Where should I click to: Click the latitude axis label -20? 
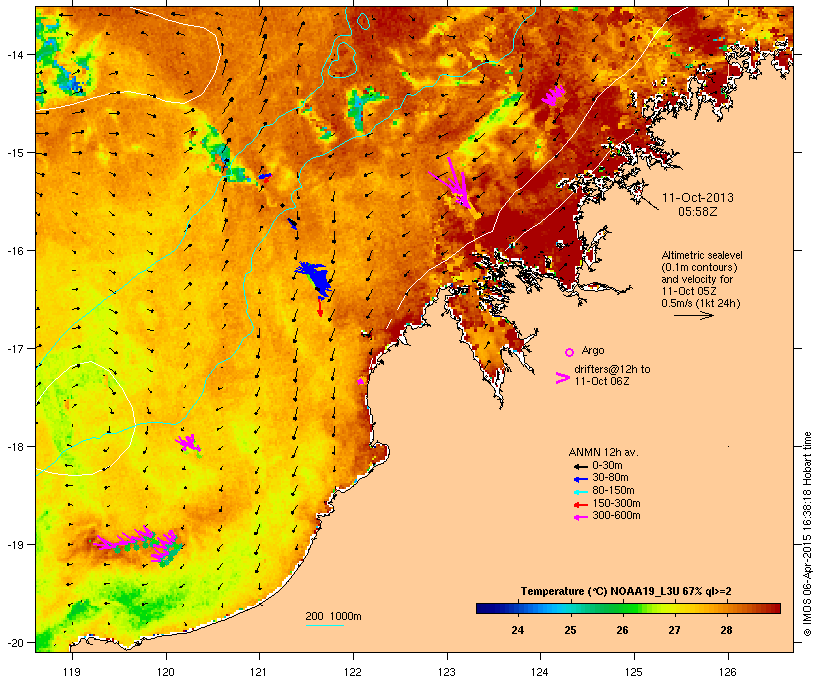(14, 643)
